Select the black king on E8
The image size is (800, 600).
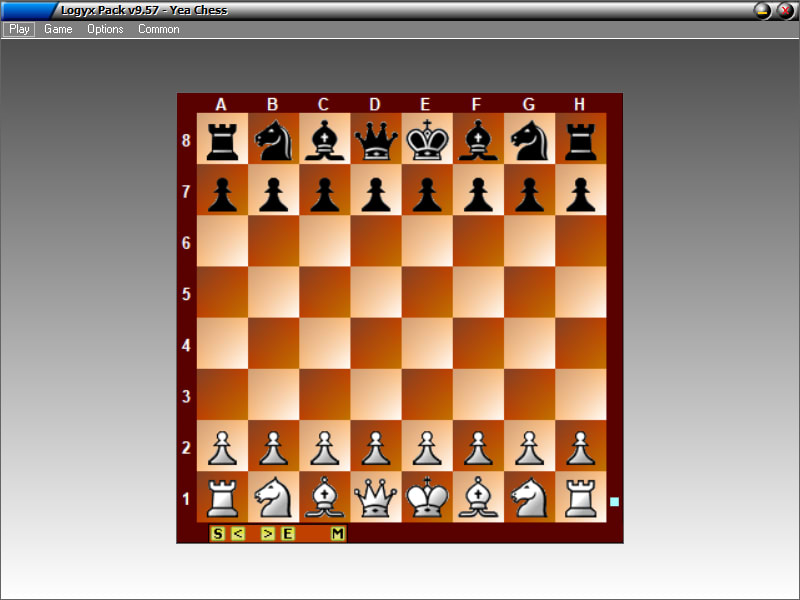point(427,139)
